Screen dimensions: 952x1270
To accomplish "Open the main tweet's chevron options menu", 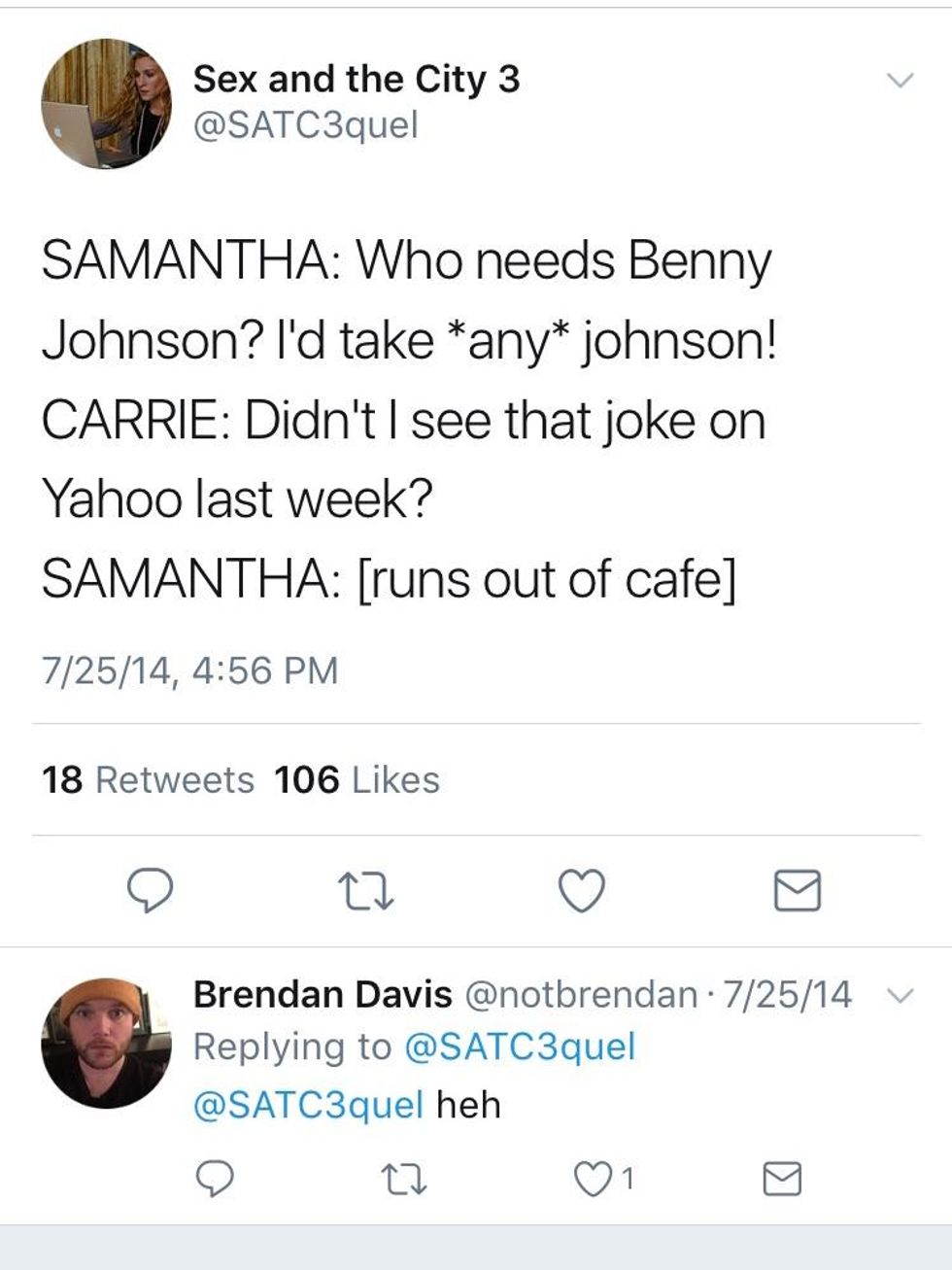I will [901, 81].
